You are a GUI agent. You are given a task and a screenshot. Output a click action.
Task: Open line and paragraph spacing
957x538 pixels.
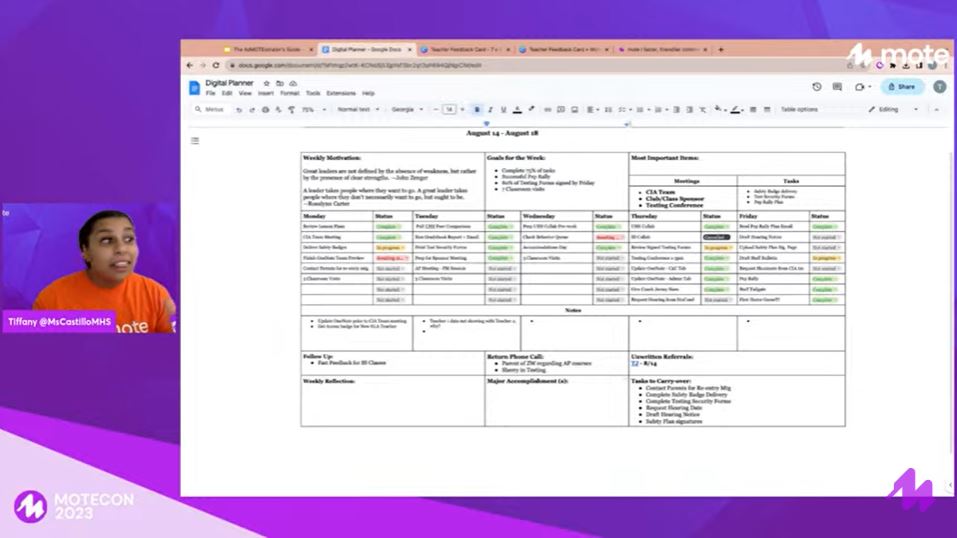pyautogui.click(x=608, y=110)
